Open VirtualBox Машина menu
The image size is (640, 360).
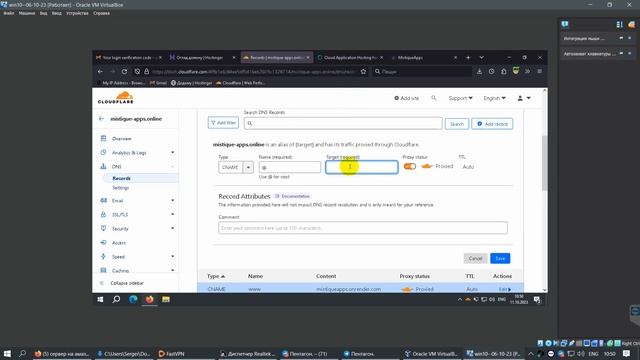pyautogui.click(x=27, y=13)
